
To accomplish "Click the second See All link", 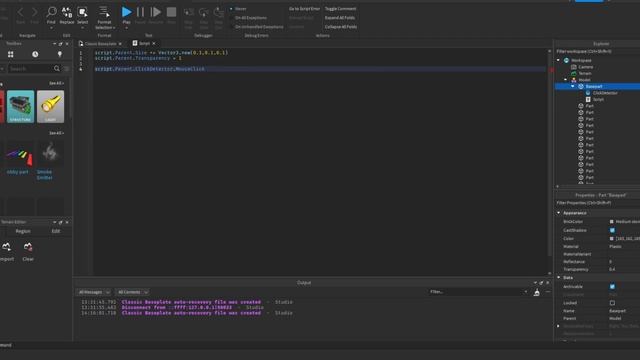I will coord(56,133).
